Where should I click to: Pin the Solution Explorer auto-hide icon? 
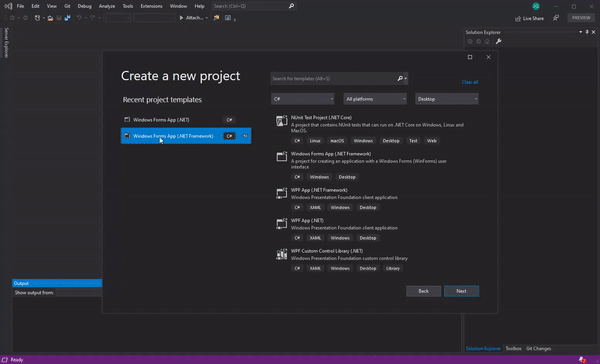click(x=587, y=32)
